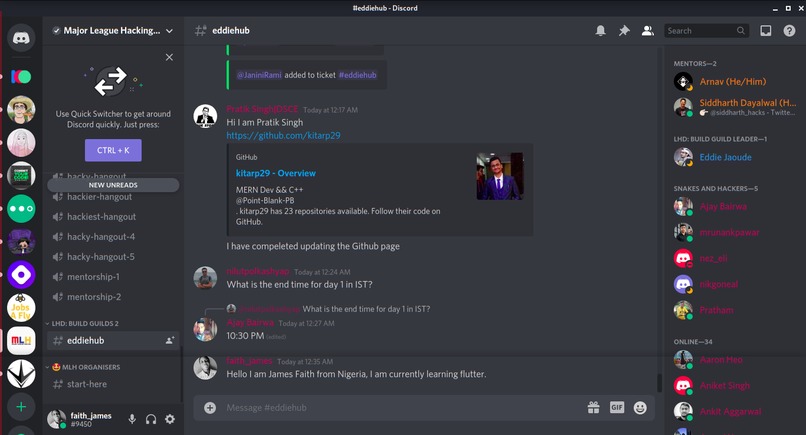Toggle the member list icon
Image resolution: width=806 pixels, height=435 pixels.
coord(648,31)
